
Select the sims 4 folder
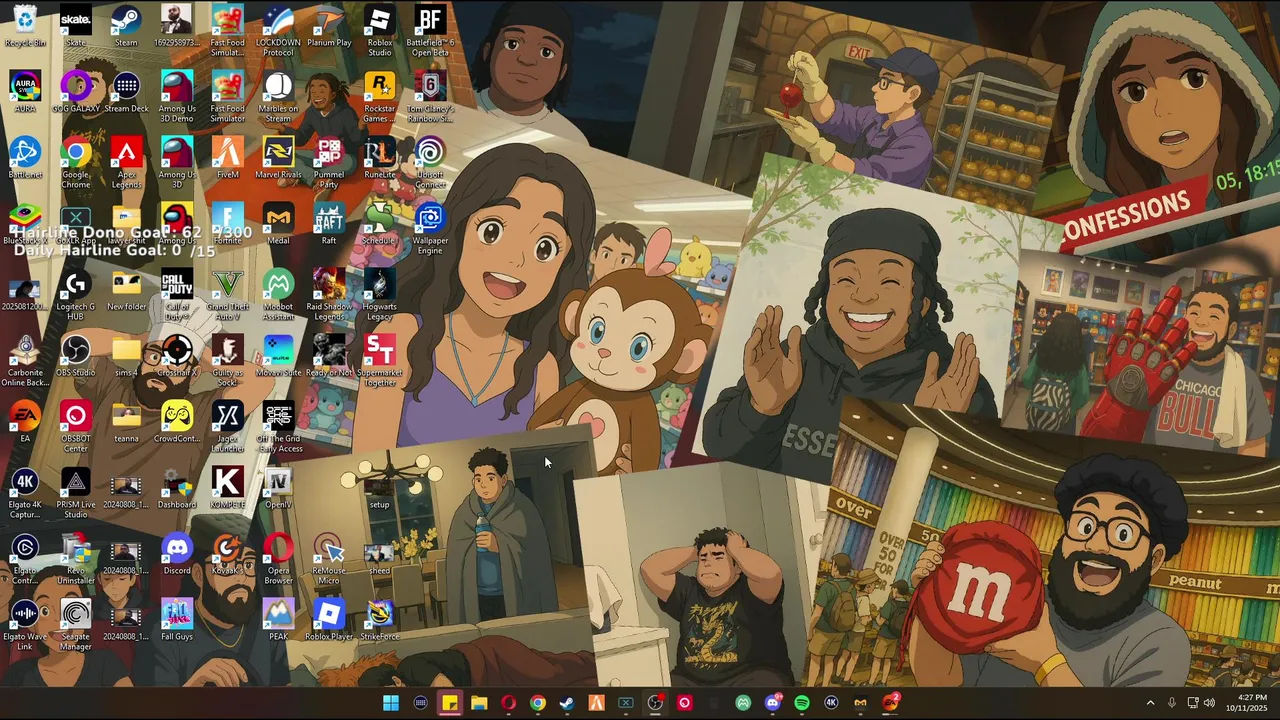pyautogui.click(x=126, y=356)
